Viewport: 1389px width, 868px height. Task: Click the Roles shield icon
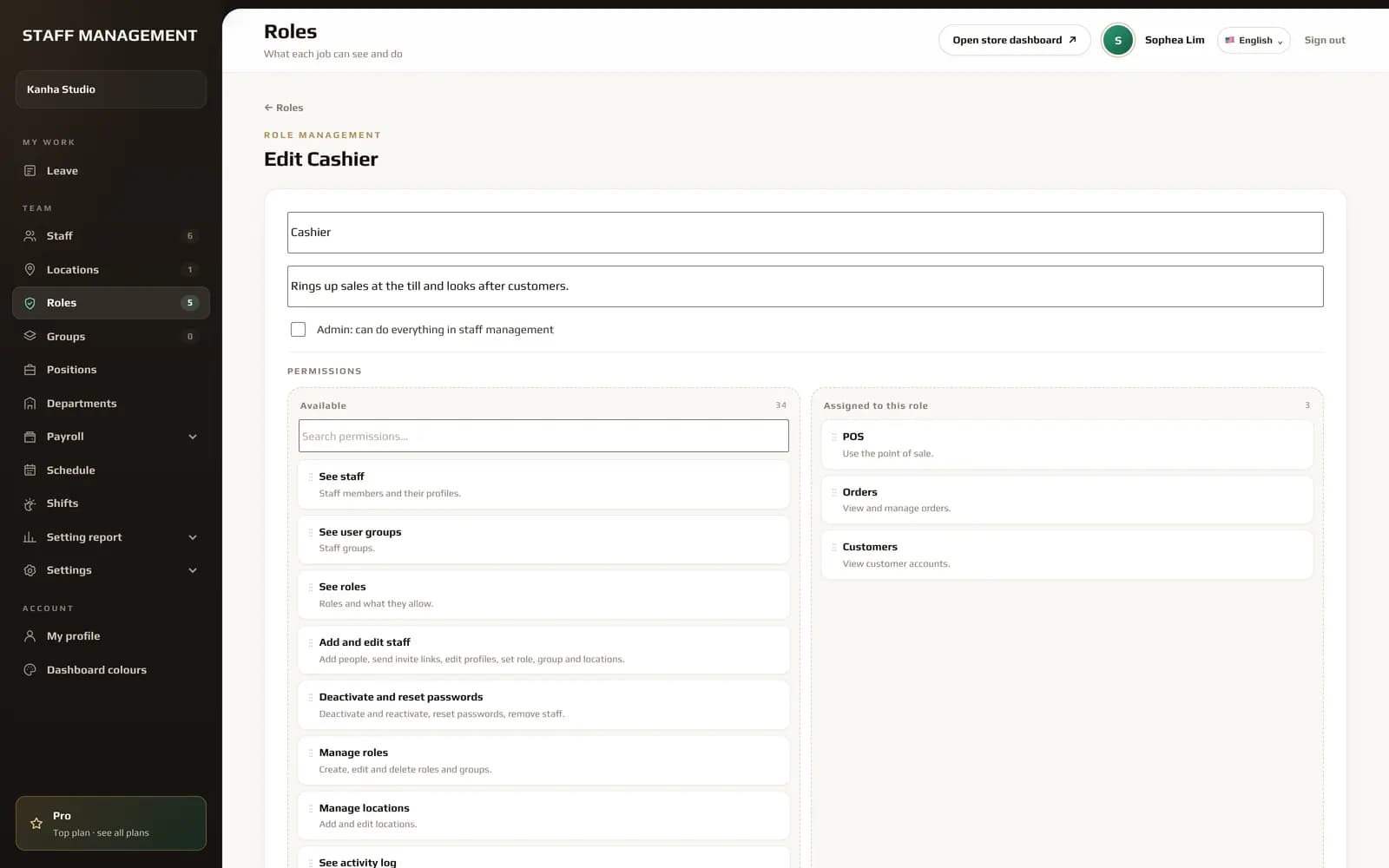tap(30, 303)
